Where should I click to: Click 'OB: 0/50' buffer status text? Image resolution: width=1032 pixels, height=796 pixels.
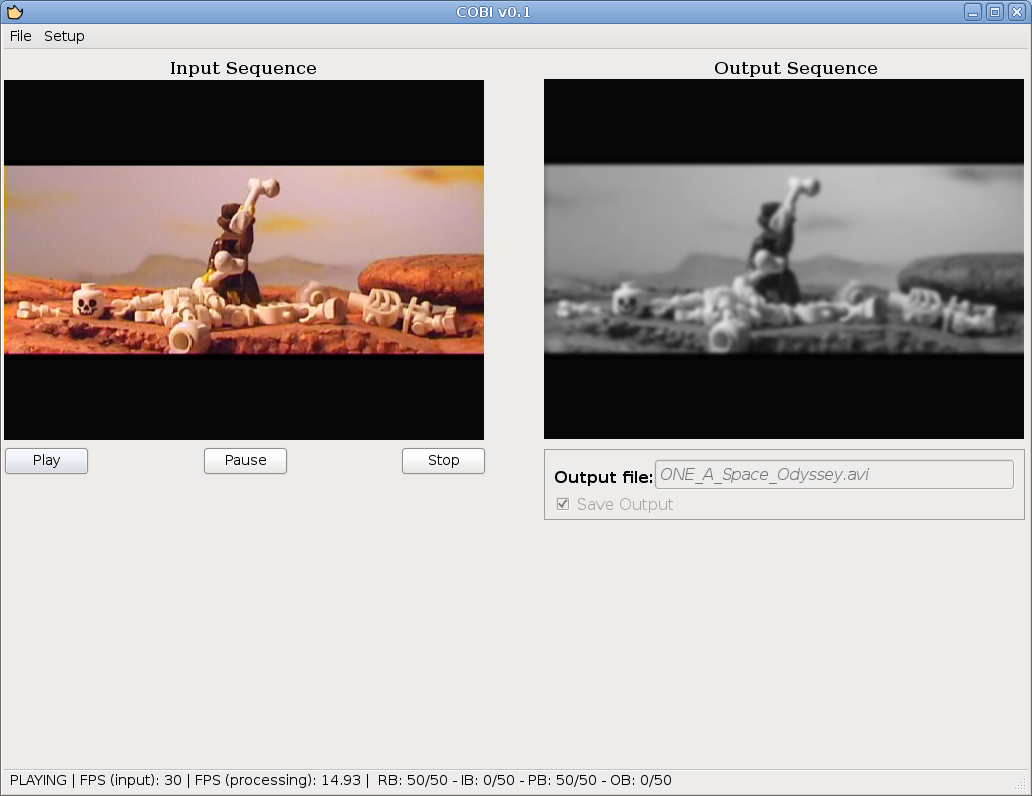pyautogui.click(x=641, y=780)
